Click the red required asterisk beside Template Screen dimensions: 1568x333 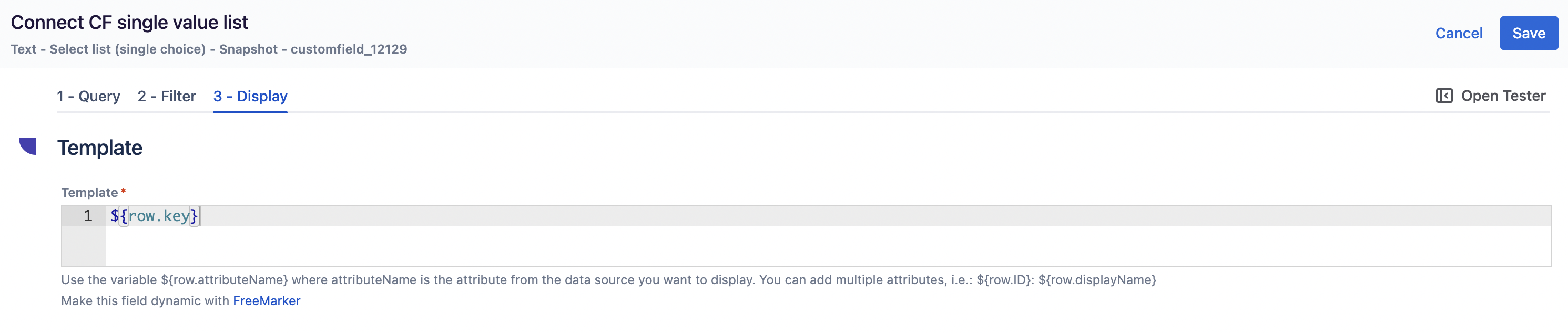(124, 191)
